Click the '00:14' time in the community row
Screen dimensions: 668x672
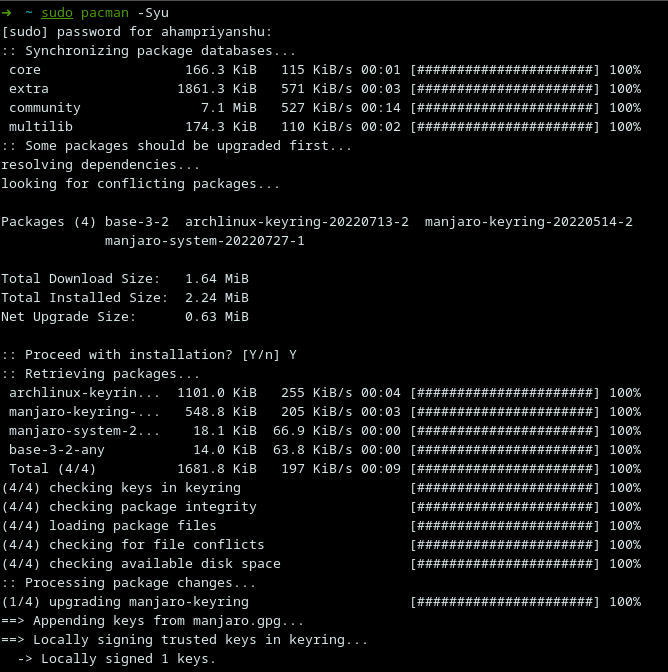click(x=380, y=108)
